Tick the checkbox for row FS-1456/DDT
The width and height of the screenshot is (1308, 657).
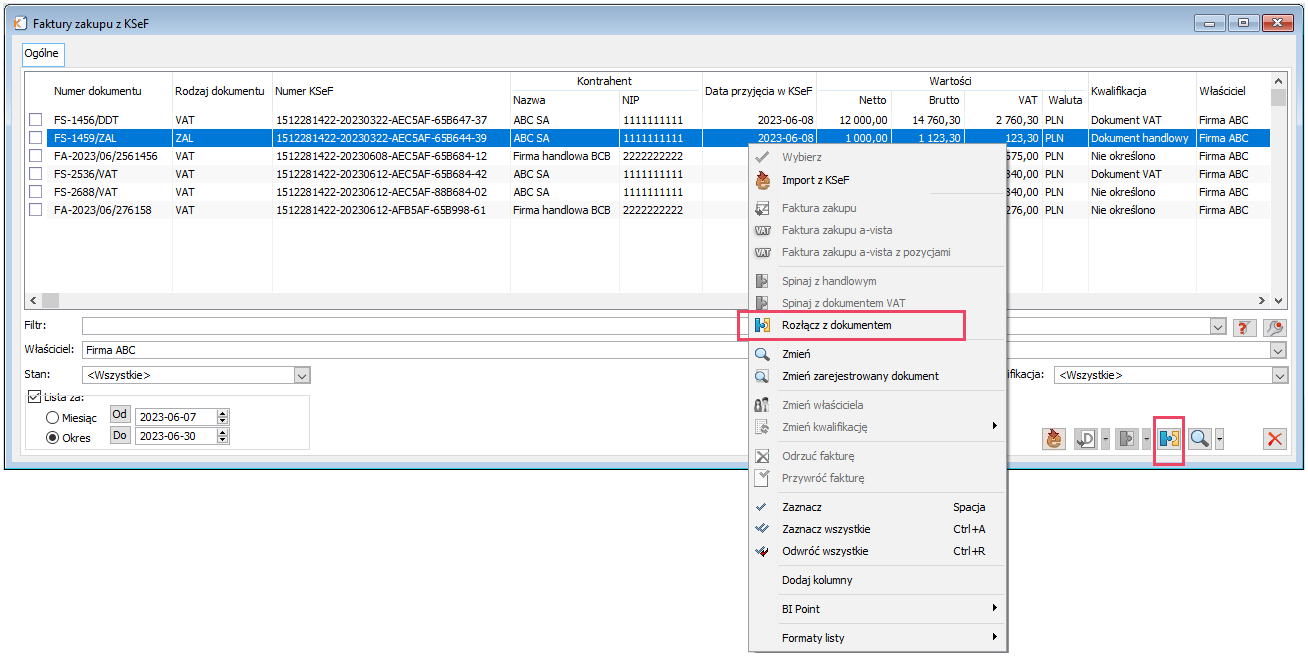[35, 120]
